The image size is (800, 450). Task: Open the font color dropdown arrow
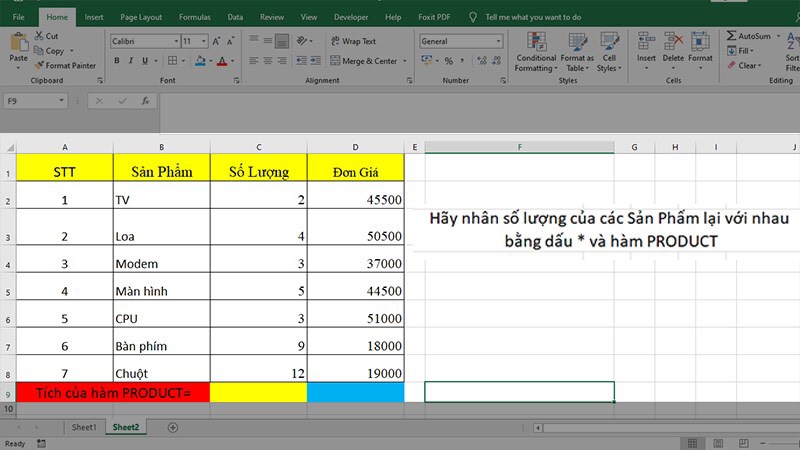coord(233,61)
